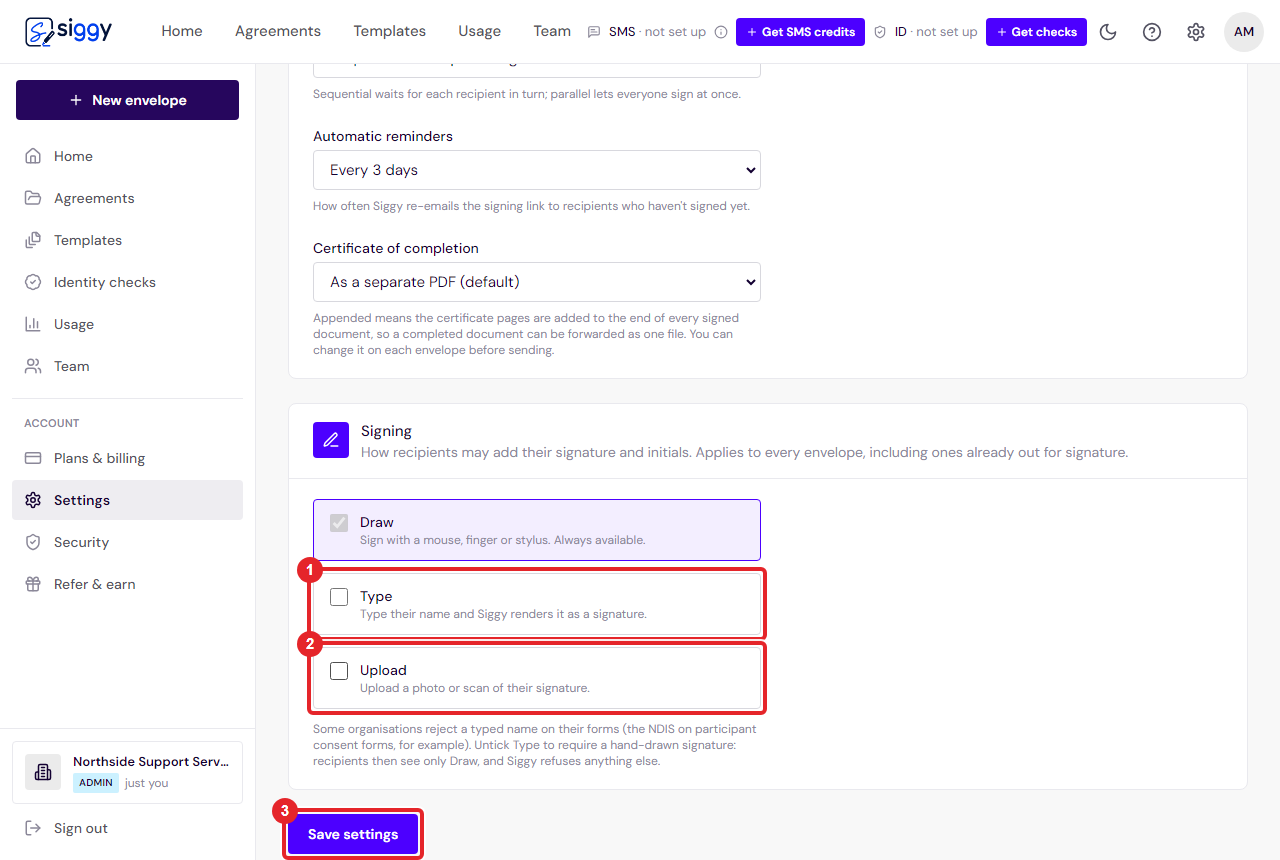Go to Refer & earn in sidebar
This screenshot has height=860, width=1280.
coord(127,584)
